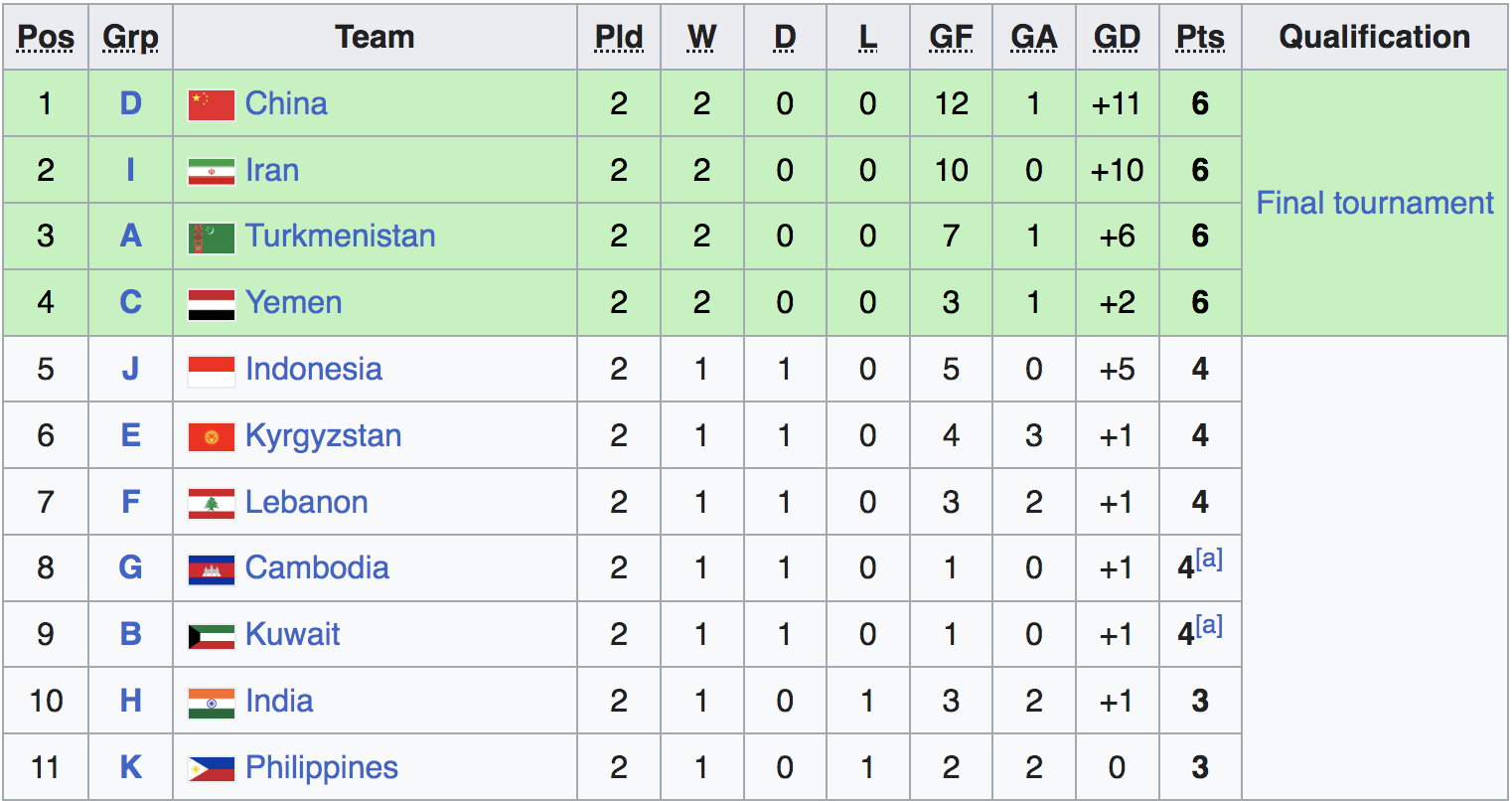Click footnote [a] beside Cambodia's points

pyautogui.click(x=1209, y=559)
